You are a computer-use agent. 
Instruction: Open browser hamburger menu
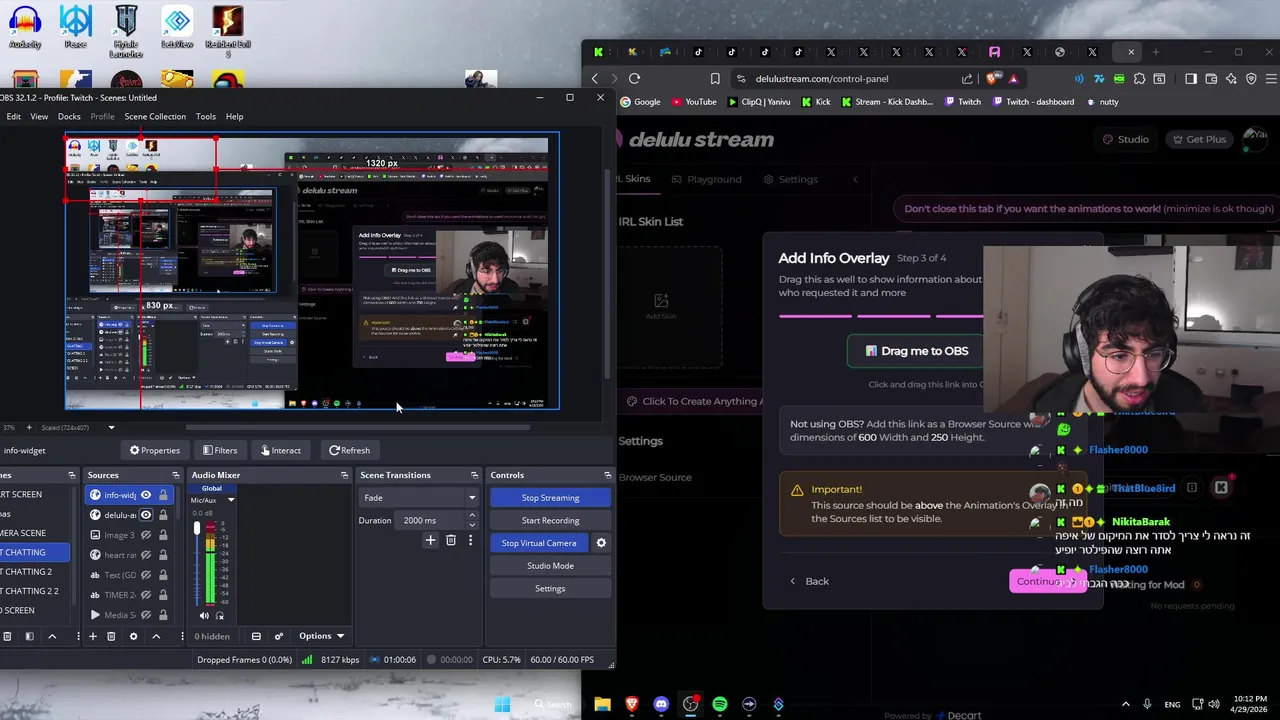click(1269, 79)
